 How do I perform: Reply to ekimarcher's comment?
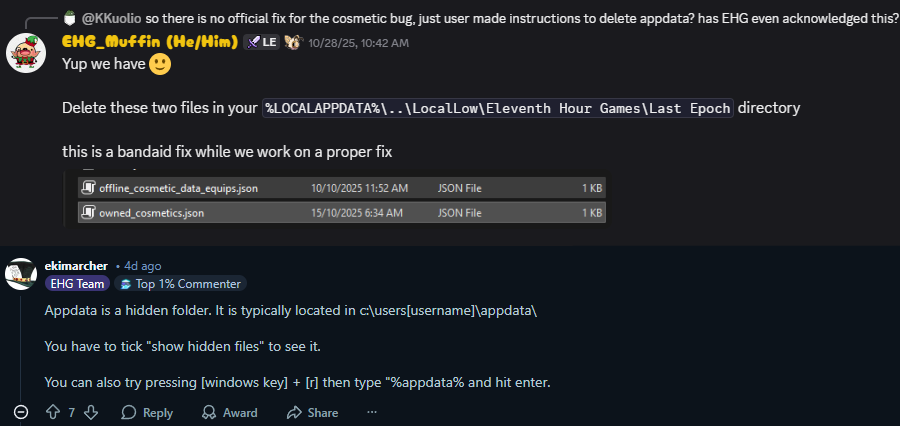(x=147, y=412)
